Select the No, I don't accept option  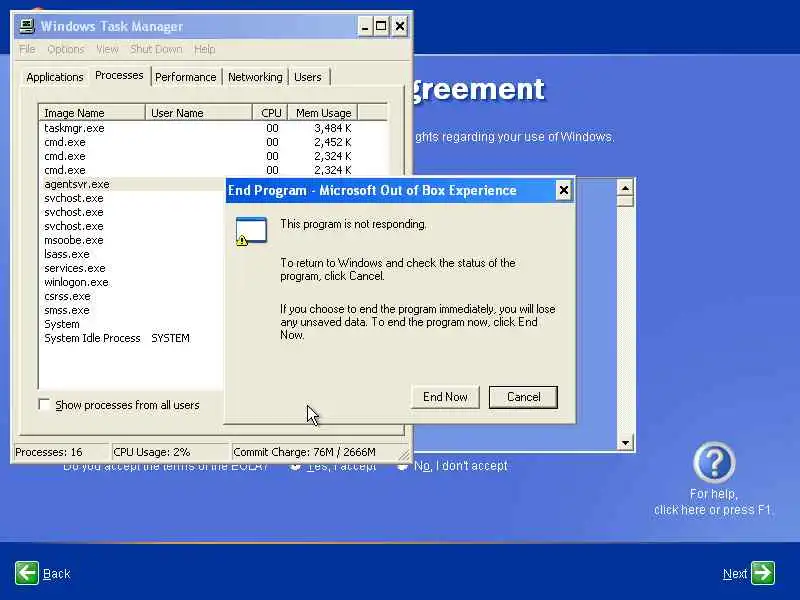[403, 466]
